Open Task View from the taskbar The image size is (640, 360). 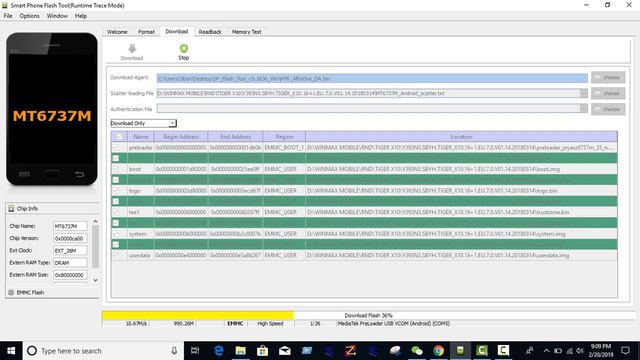click(195, 351)
